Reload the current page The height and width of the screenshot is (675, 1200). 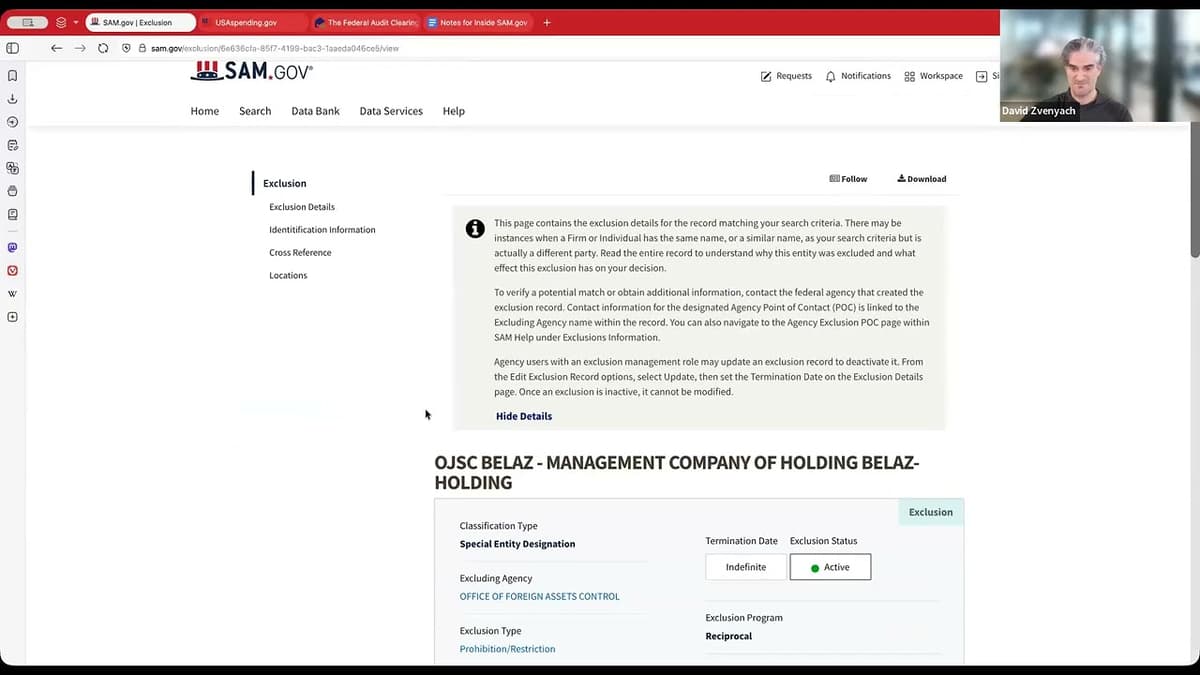(x=103, y=48)
